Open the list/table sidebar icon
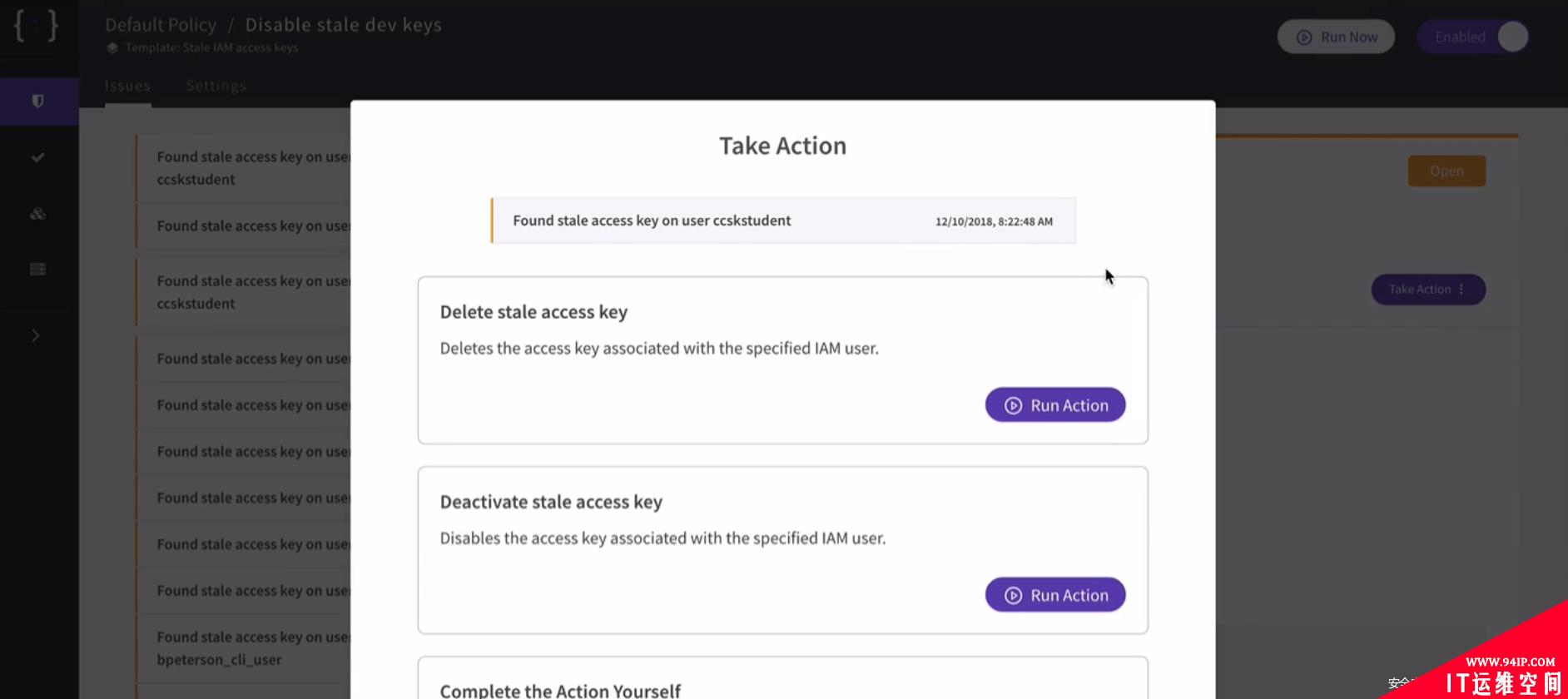The height and width of the screenshot is (699, 1568). pyautogui.click(x=37, y=269)
